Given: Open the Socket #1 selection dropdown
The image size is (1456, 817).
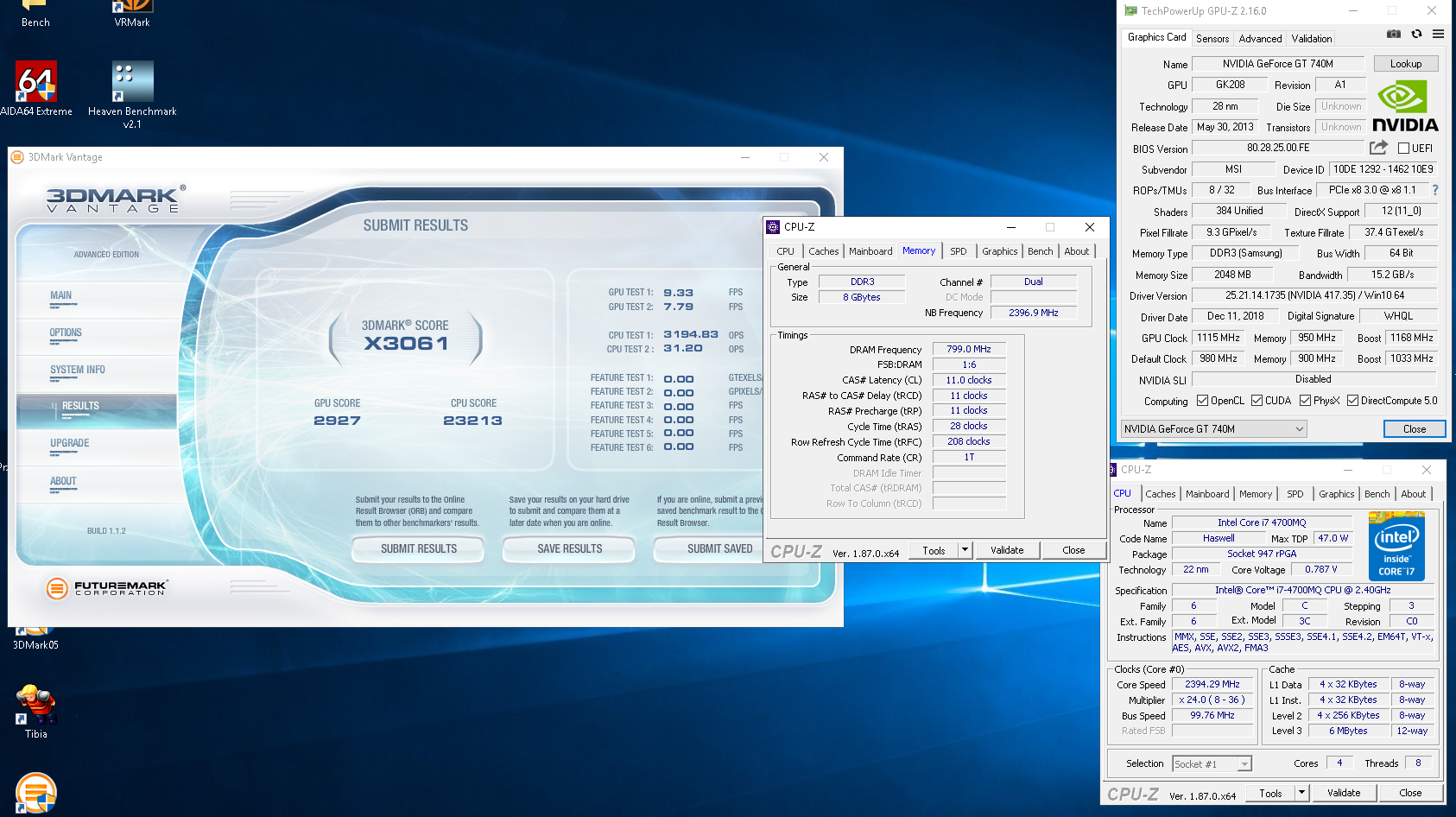Looking at the screenshot, I should (1212, 764).
